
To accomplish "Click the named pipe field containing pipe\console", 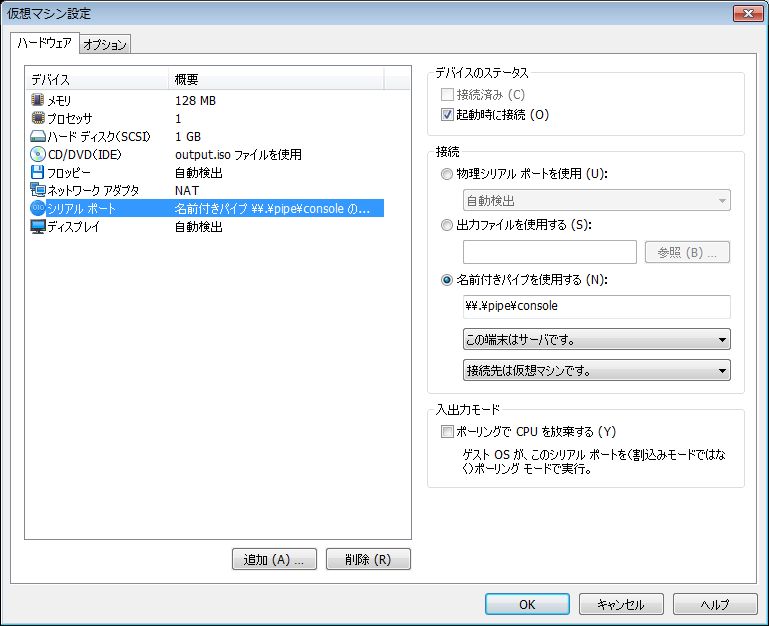I will (x=596, y=307).
